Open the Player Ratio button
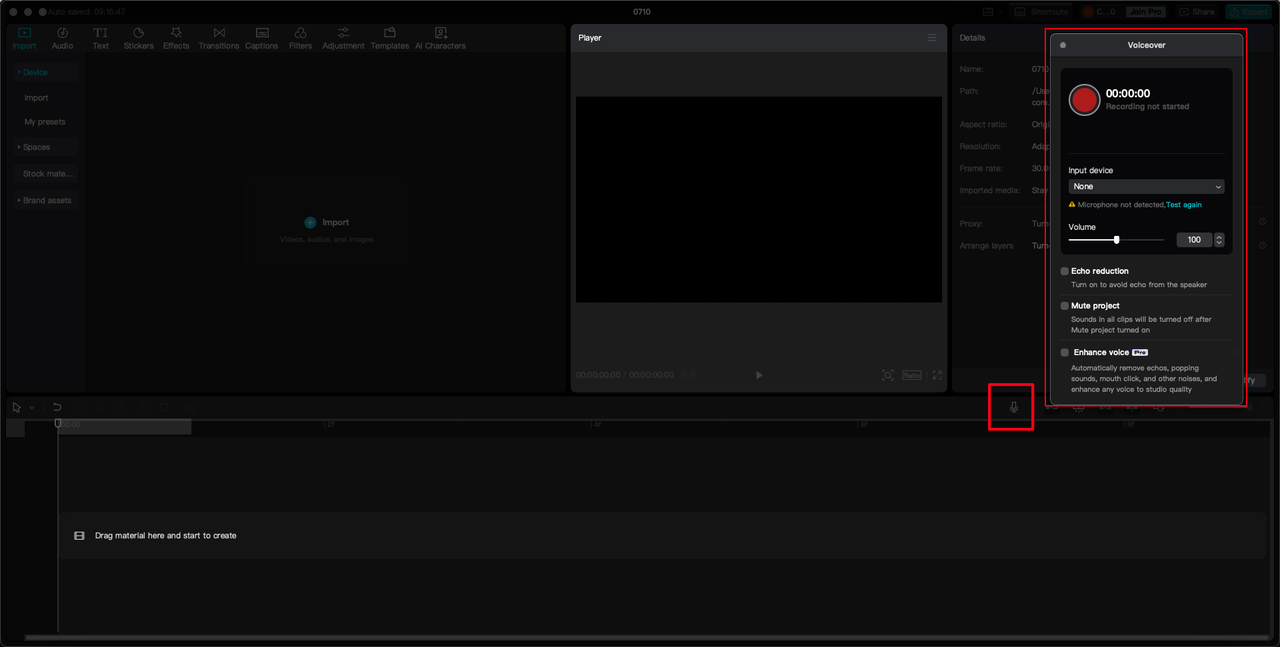1280x647 pixels. click(911, 375)
